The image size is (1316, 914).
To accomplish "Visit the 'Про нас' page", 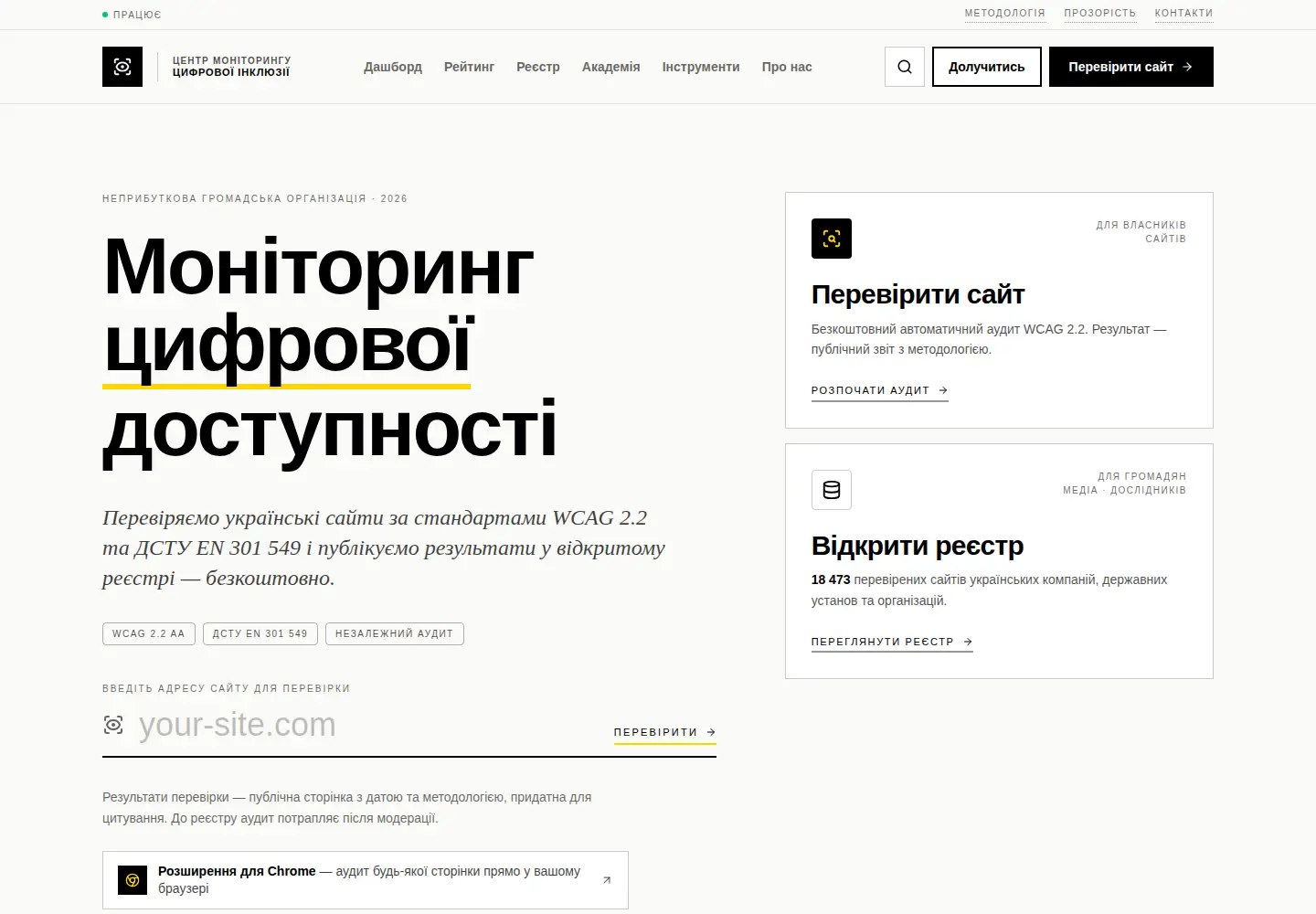I will click(x=787, y=67).
